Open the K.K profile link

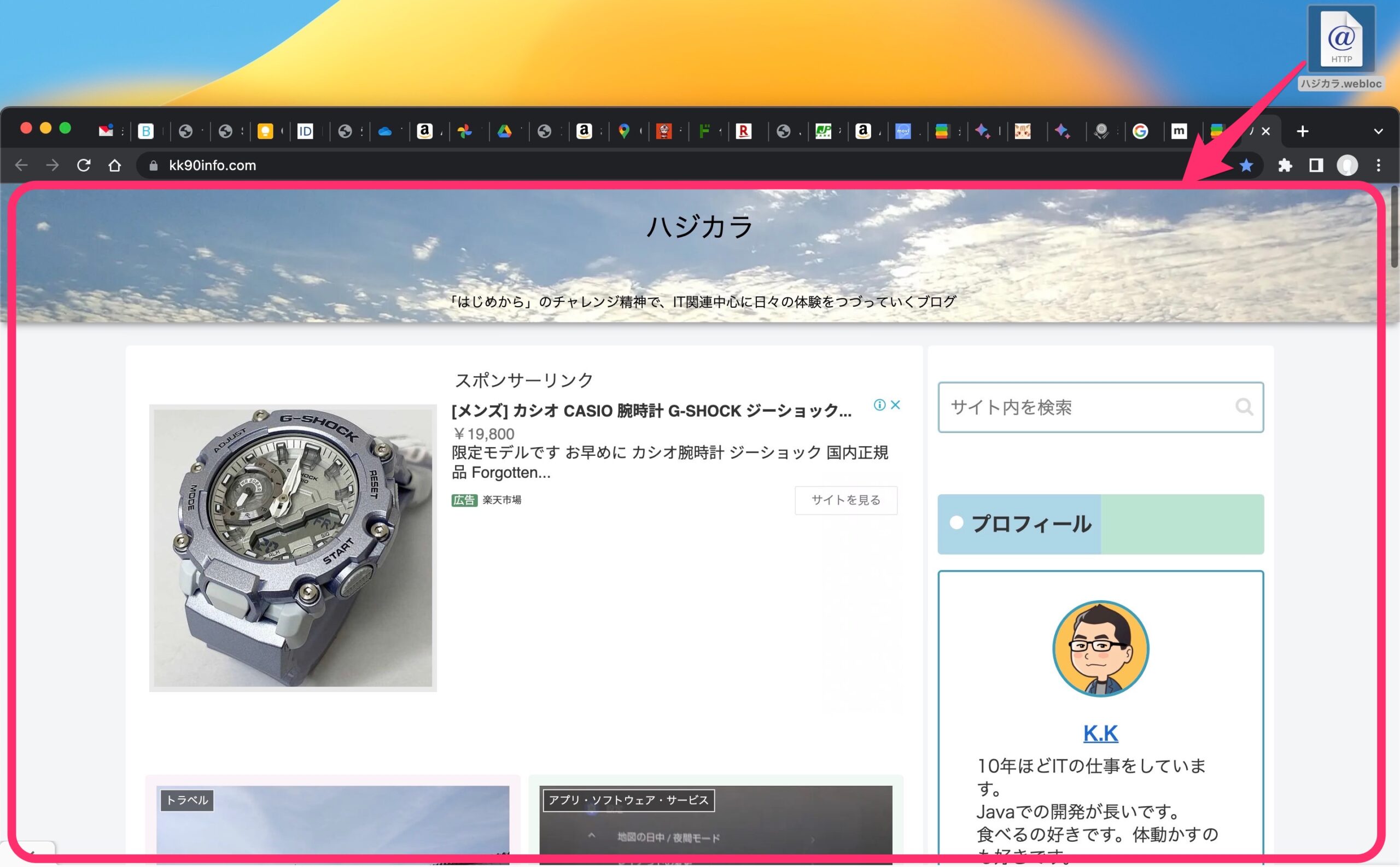click(1101, 734)
